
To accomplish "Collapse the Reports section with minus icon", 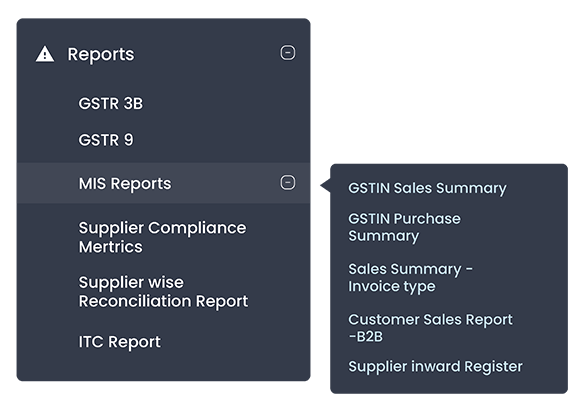I will (x=288, y=53).
